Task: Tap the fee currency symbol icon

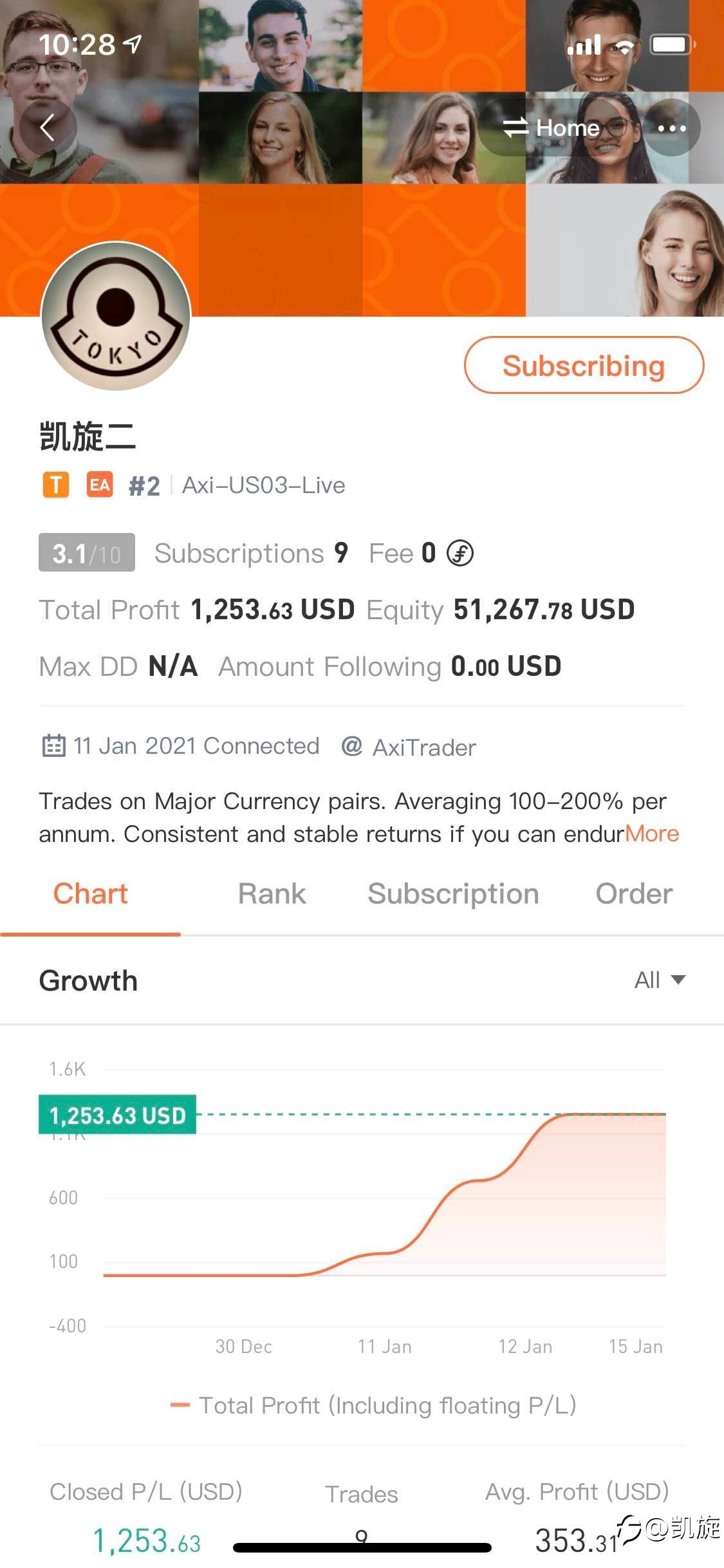Action: point(460,554)
